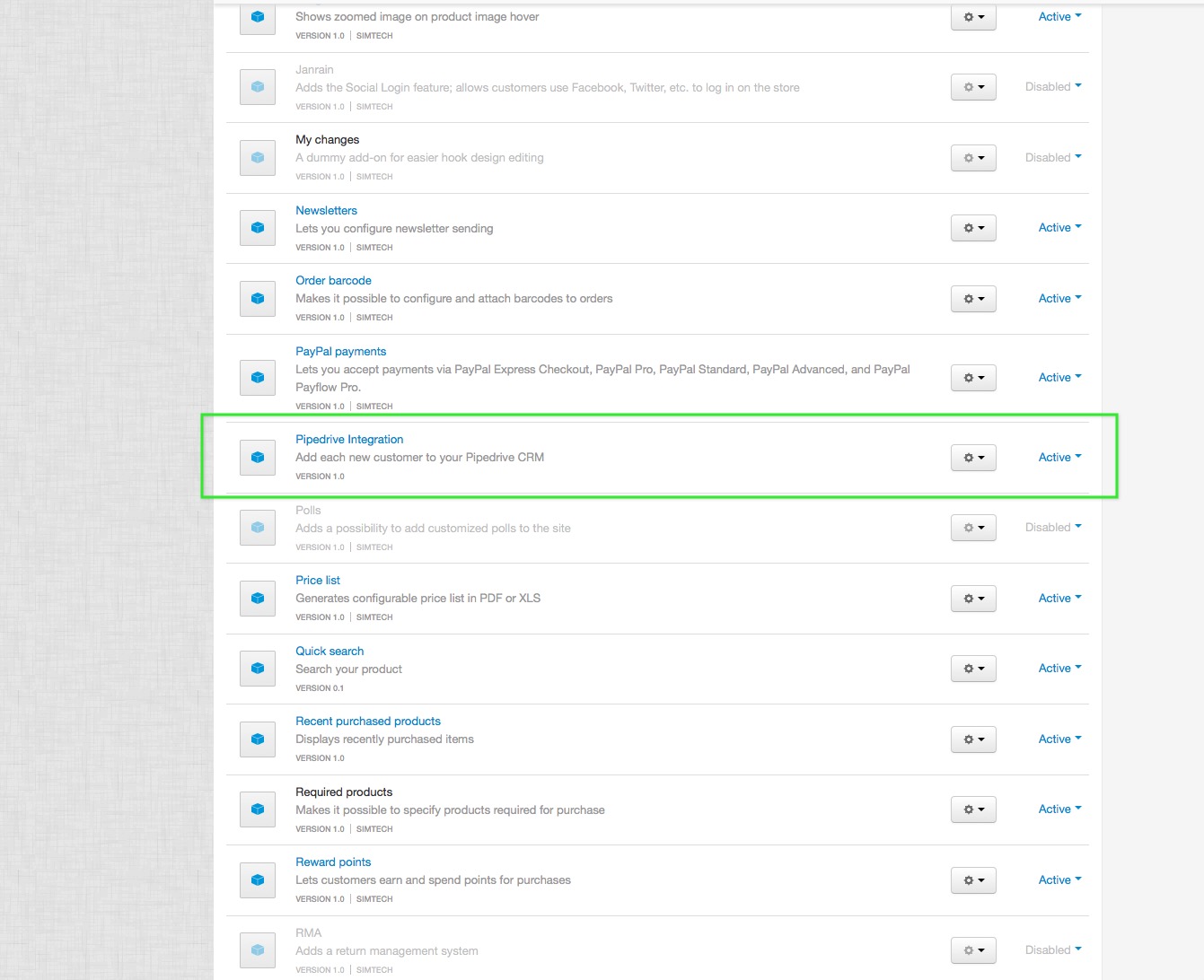This screenshot has width=1204, height=980.
Task: Click the Polls add-on cube icon
Action: 258,528
